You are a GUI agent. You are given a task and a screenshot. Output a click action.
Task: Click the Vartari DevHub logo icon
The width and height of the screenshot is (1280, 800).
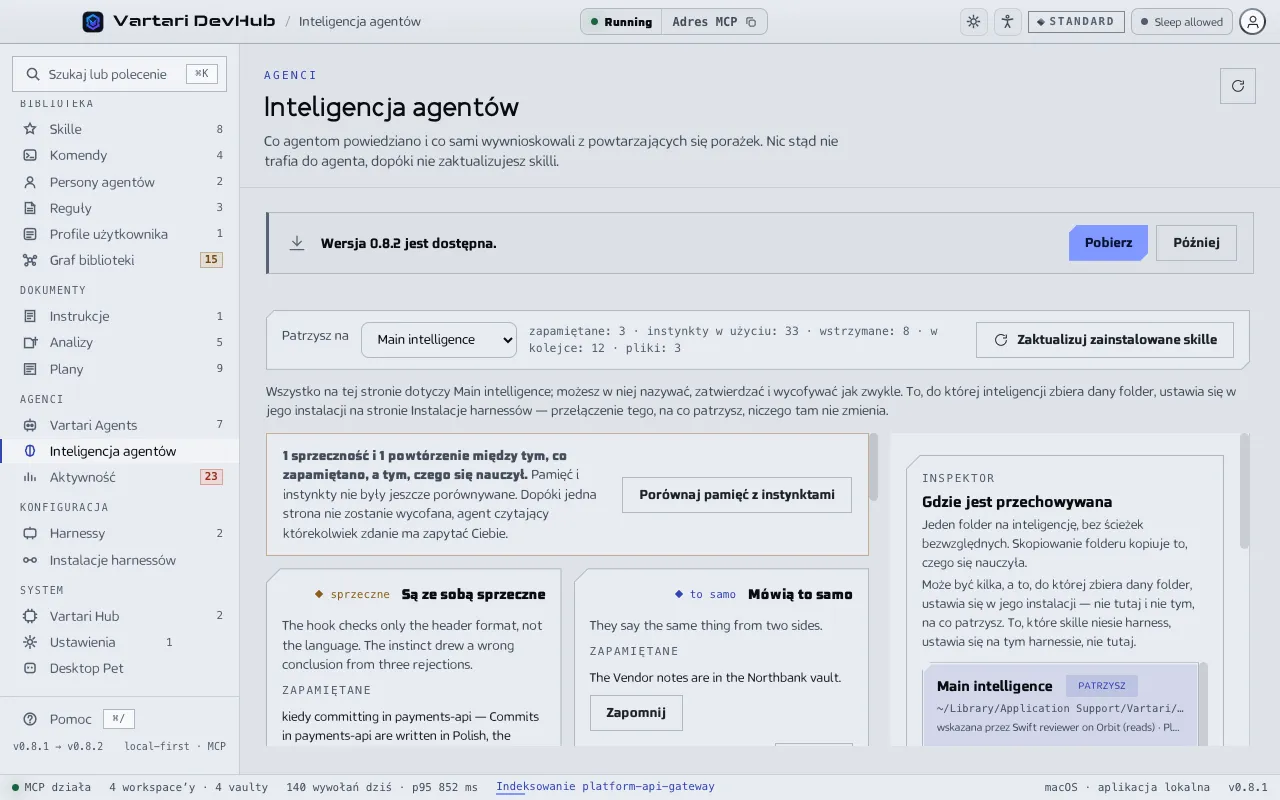click(93, 21)
